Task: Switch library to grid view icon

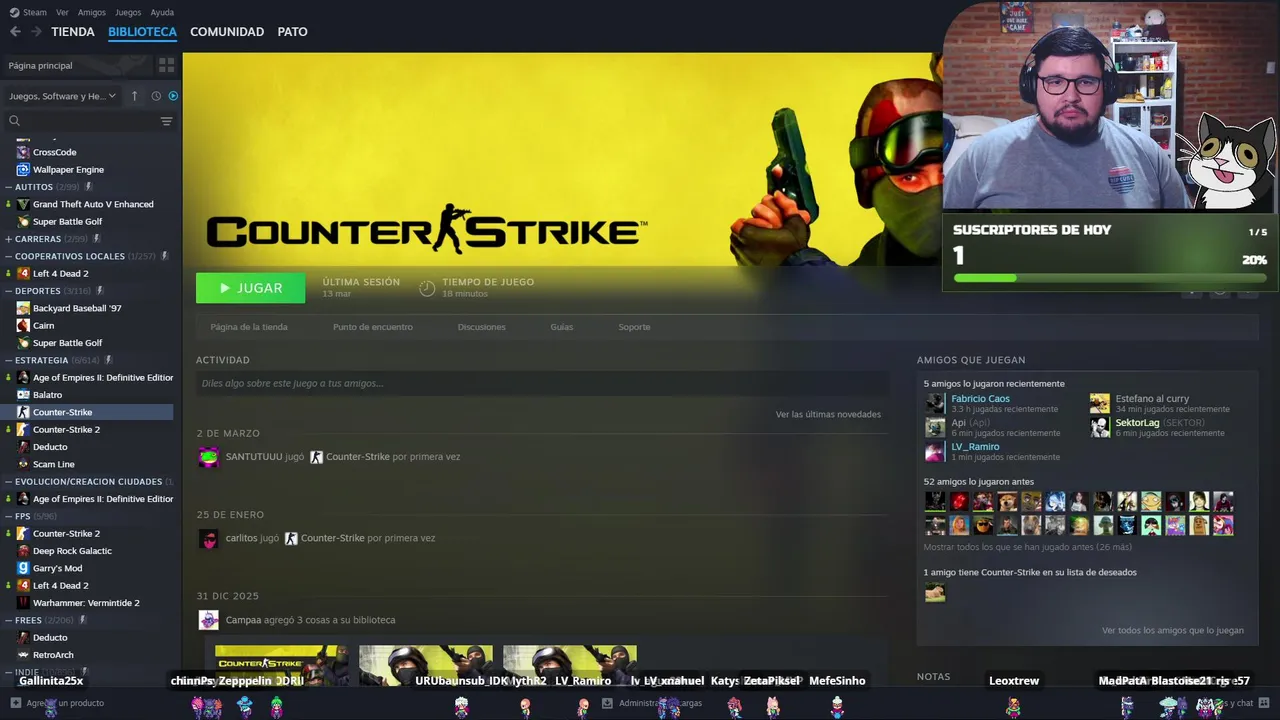Action: [166, 65]
